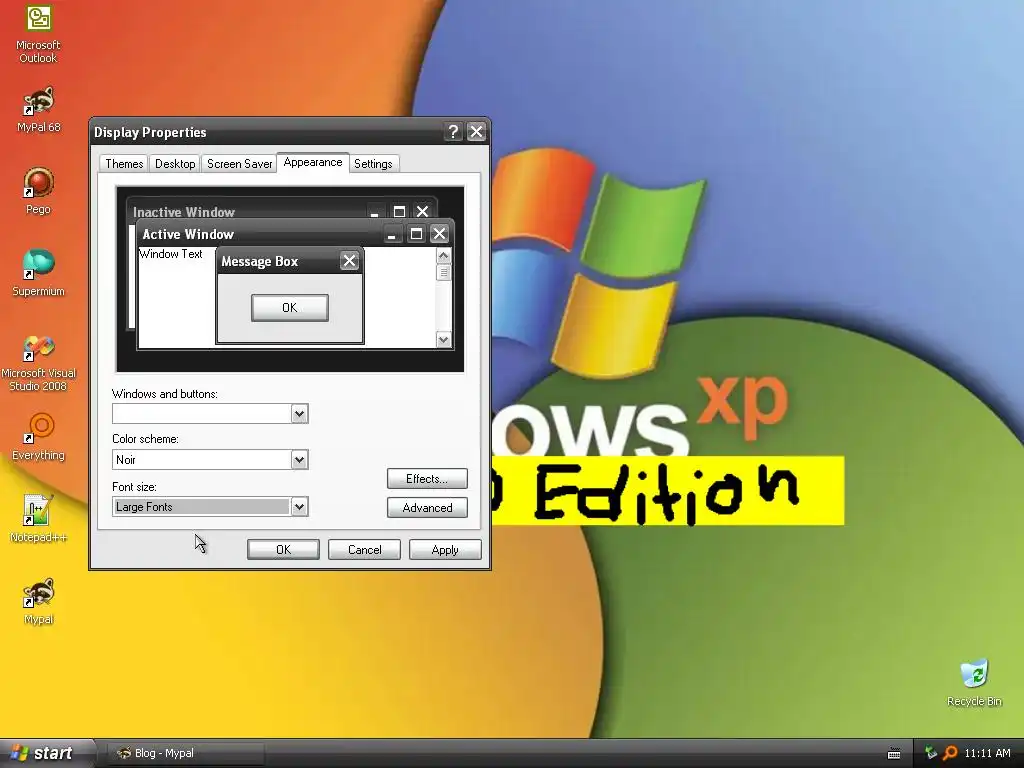Screen dimensions: 1024x768
Task: Open the Screen Saver tab
Action: point(239,164)
